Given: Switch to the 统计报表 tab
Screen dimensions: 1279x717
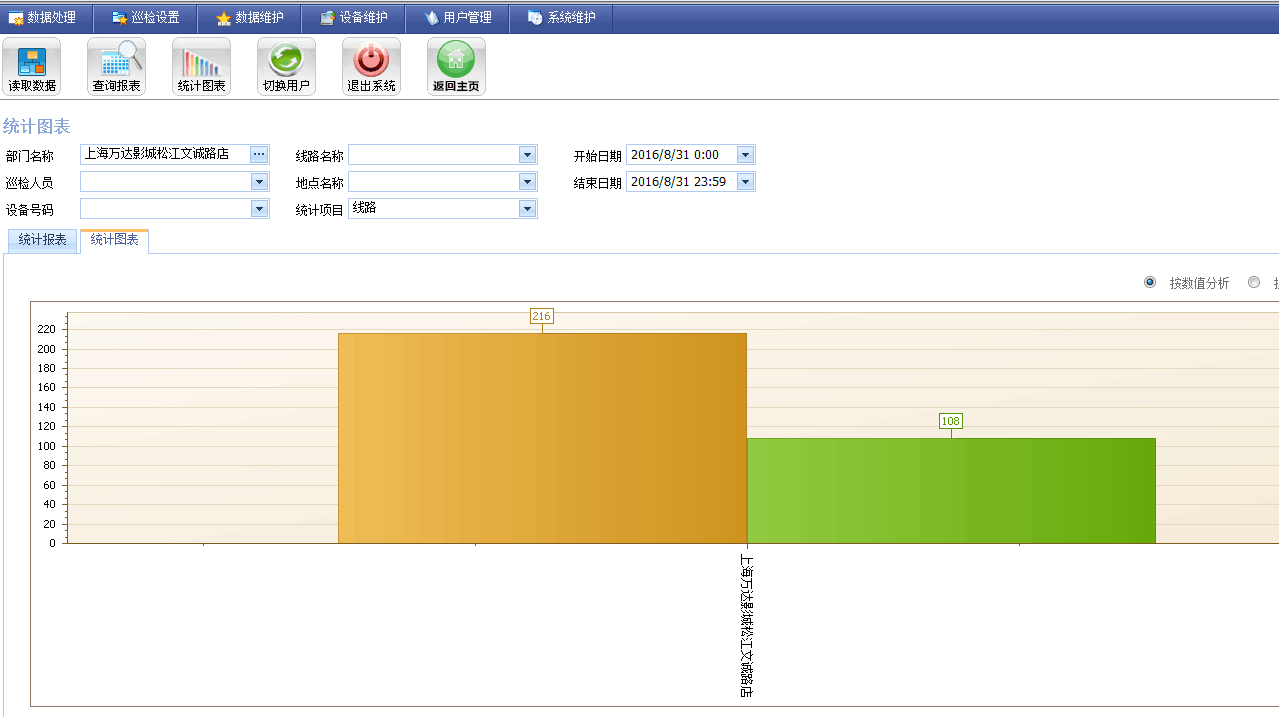Looking at the screenshot, I should [42, 240].
